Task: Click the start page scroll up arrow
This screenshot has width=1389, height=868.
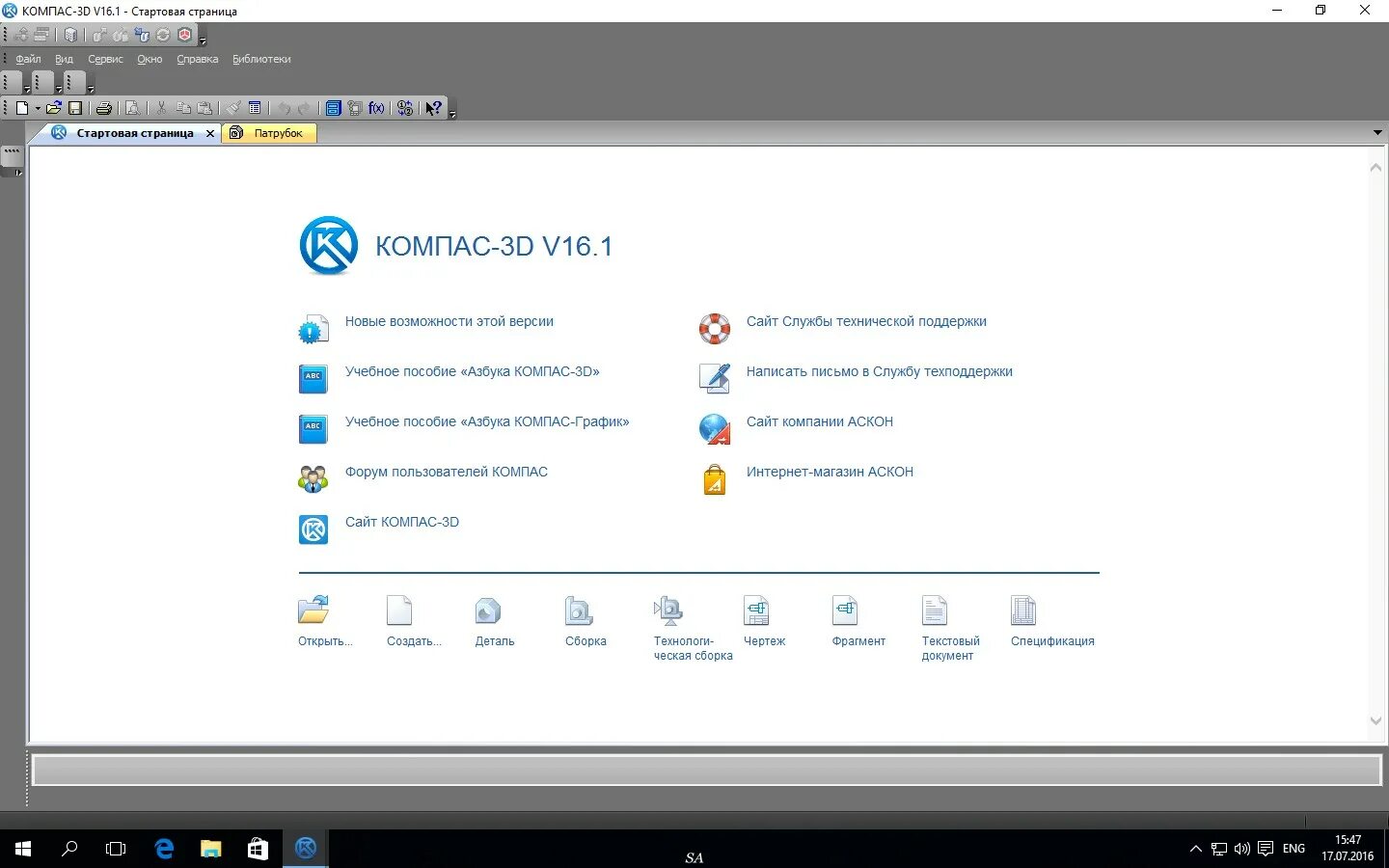Action: (x=1376, y=168)
